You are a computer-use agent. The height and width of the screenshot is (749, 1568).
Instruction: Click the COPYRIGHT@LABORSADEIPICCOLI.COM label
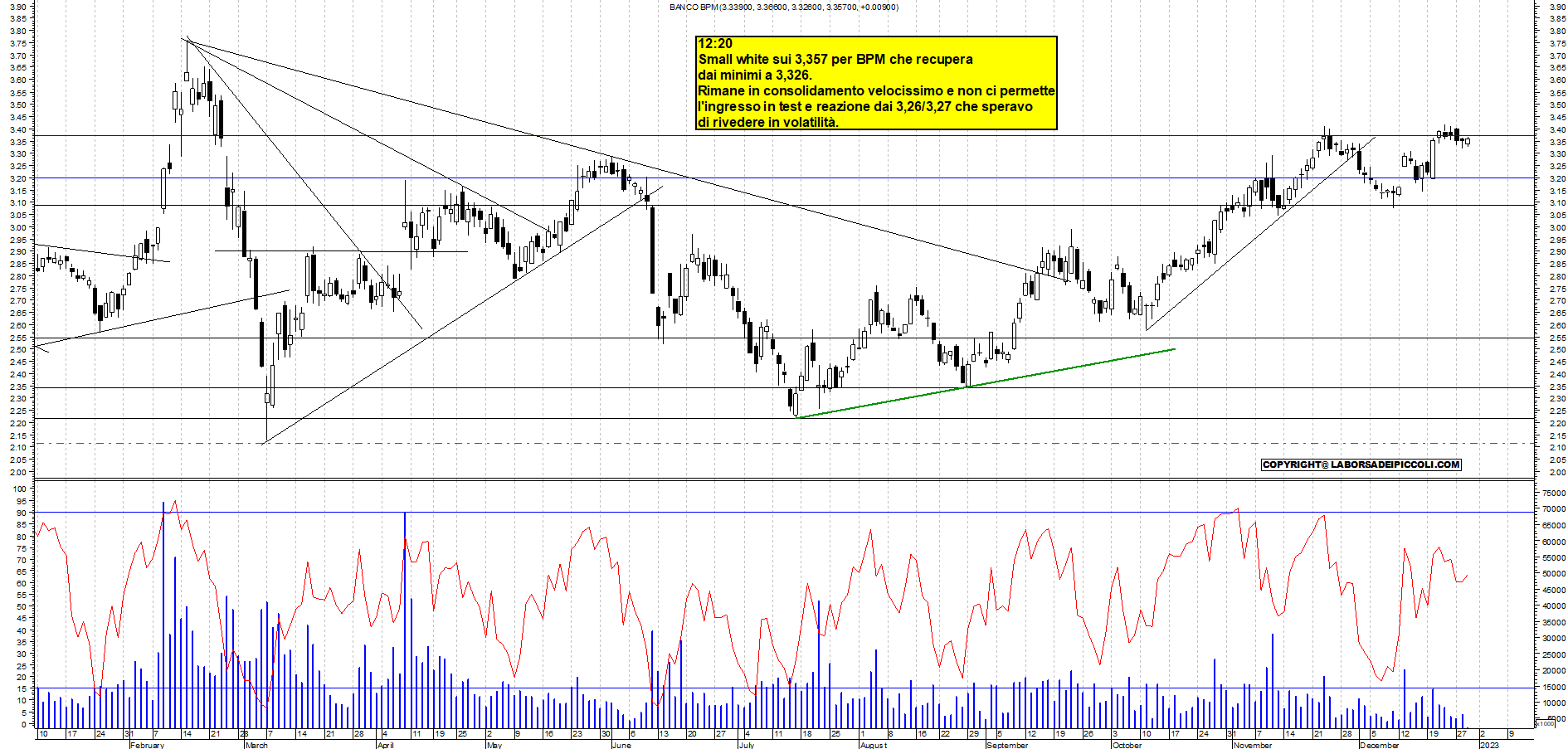pos(1361,464)
